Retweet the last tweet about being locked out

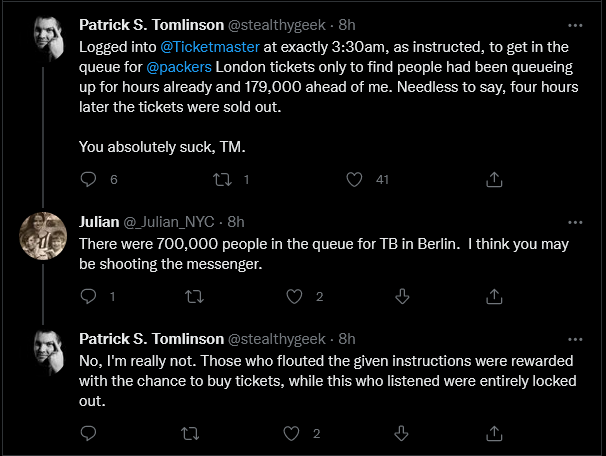190,433
